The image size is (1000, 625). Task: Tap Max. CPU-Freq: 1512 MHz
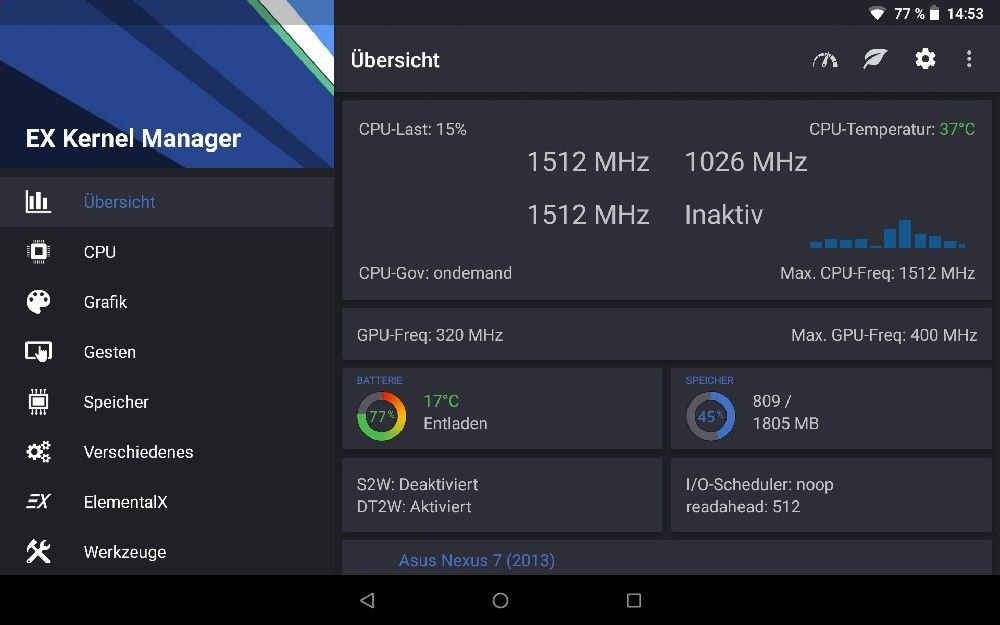(877, 273)
